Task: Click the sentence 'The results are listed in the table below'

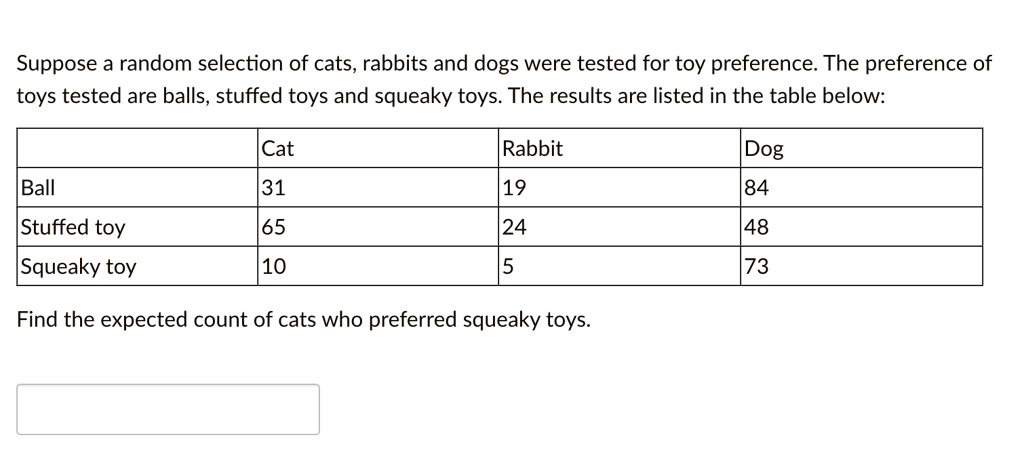Action: click(x=696, y=96)
